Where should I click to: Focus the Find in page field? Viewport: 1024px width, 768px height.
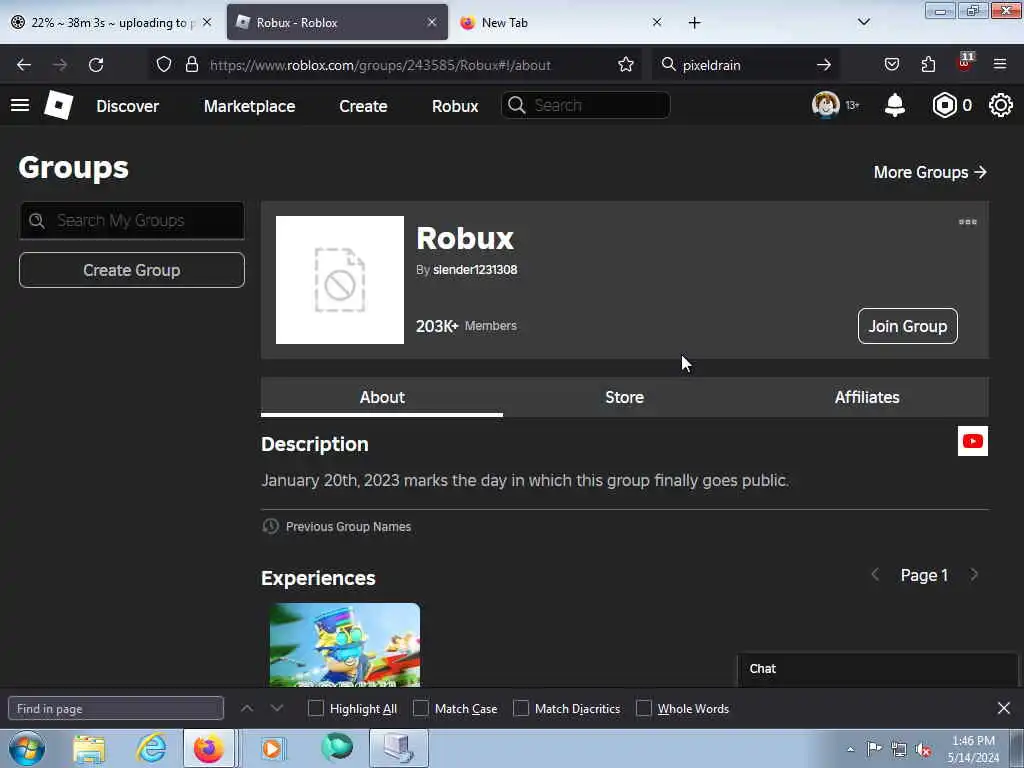click(116, 709)
